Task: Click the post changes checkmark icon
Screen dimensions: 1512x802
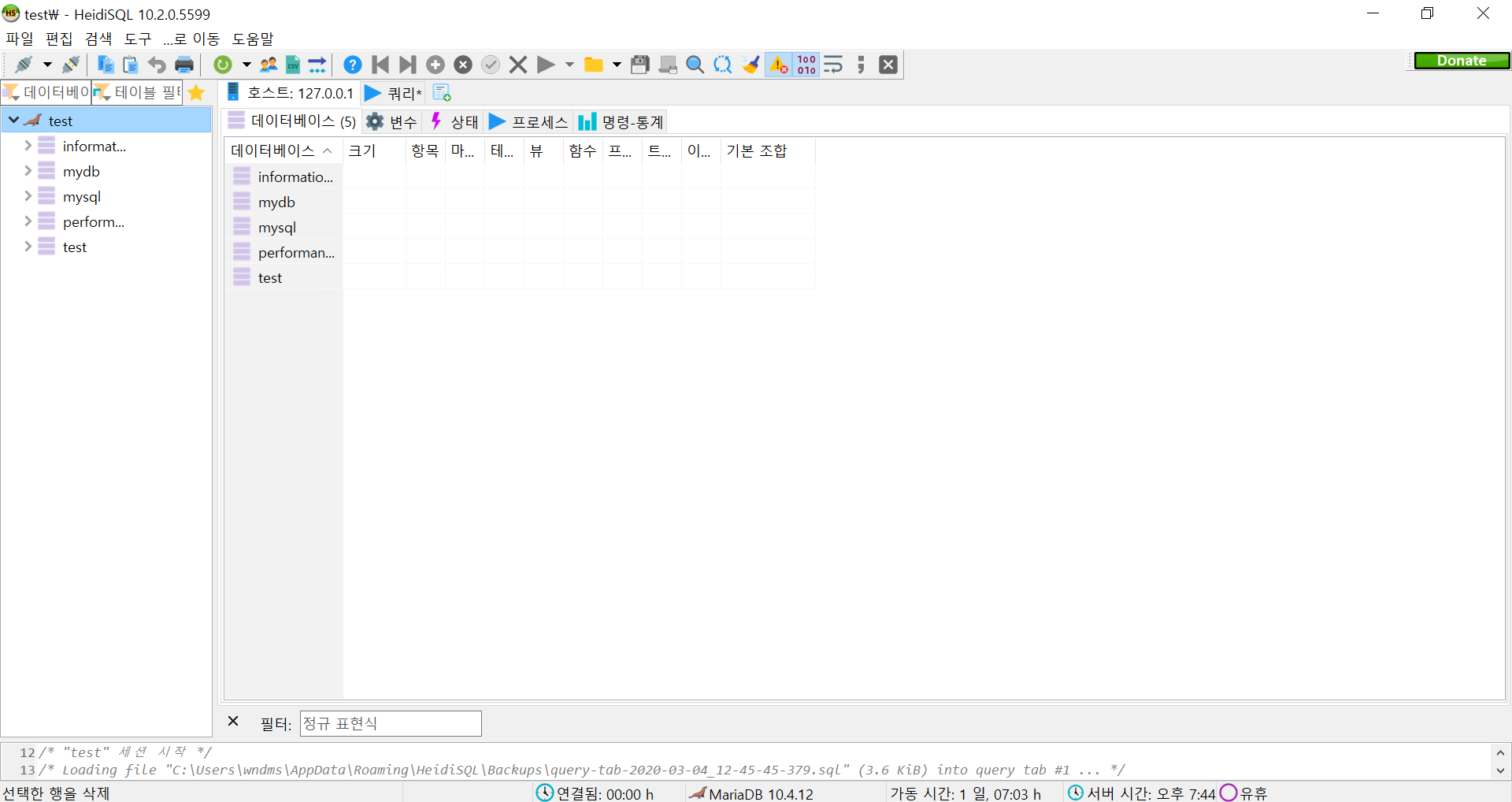Action: (491, 65)
